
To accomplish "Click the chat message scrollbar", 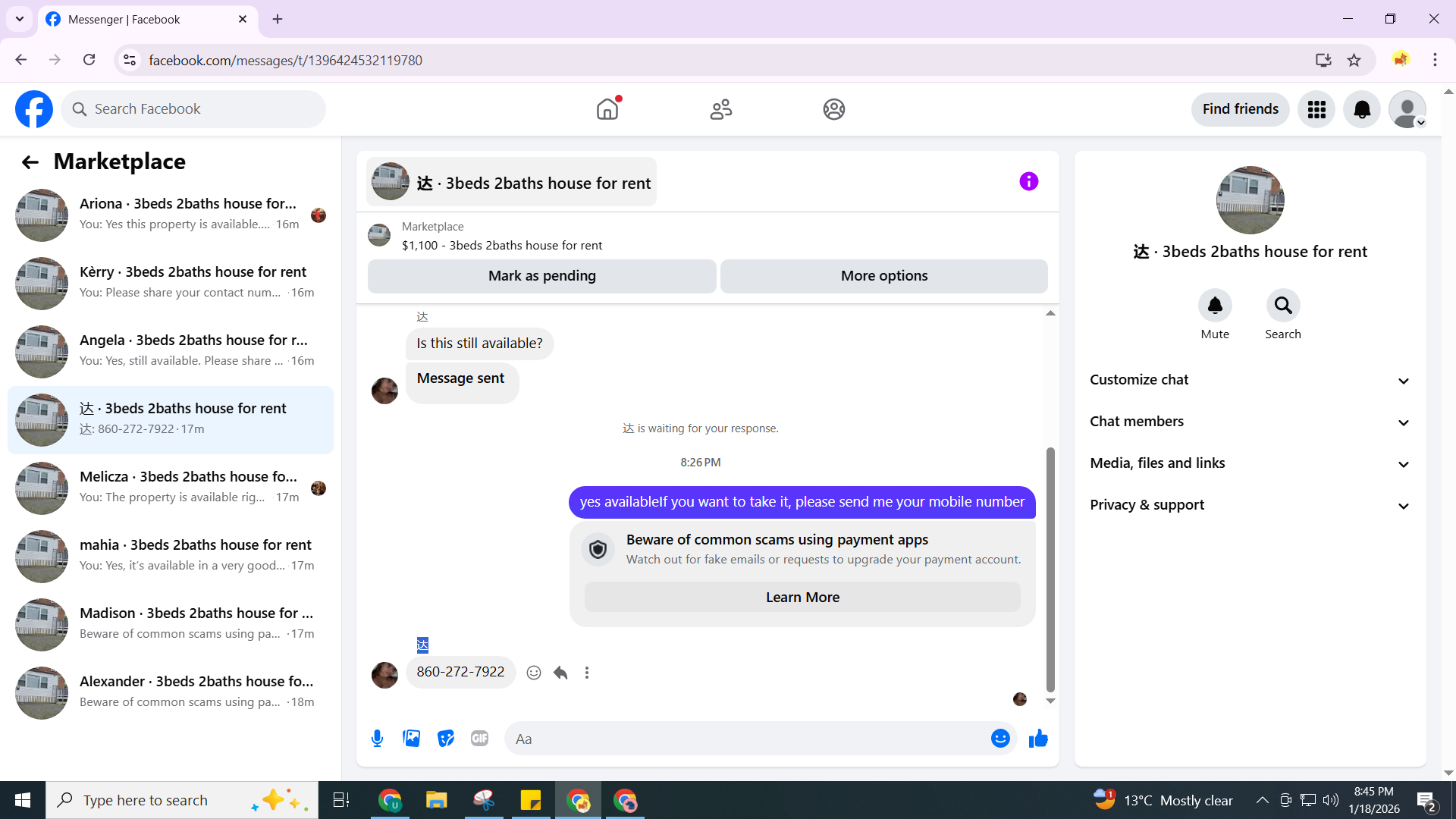I will tap(1050, 569).
